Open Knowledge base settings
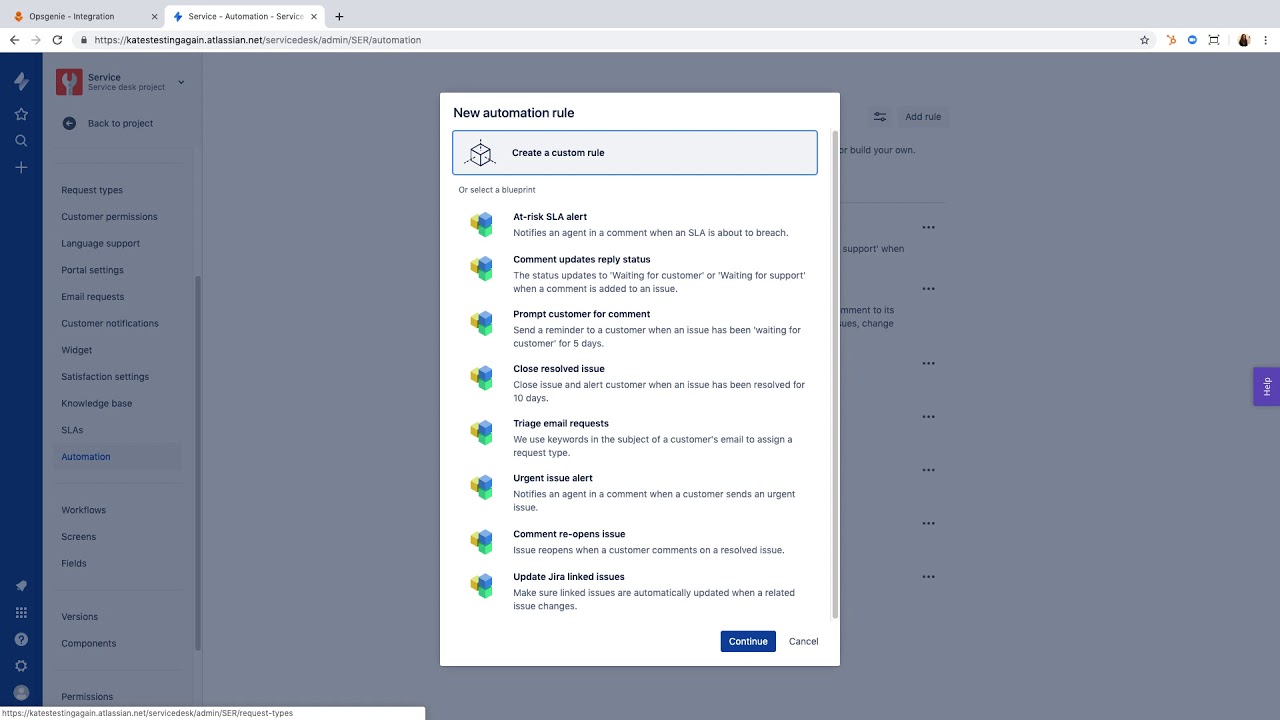Image resolution: width=1280 pixels, height=720 pixels. point(97,404)
